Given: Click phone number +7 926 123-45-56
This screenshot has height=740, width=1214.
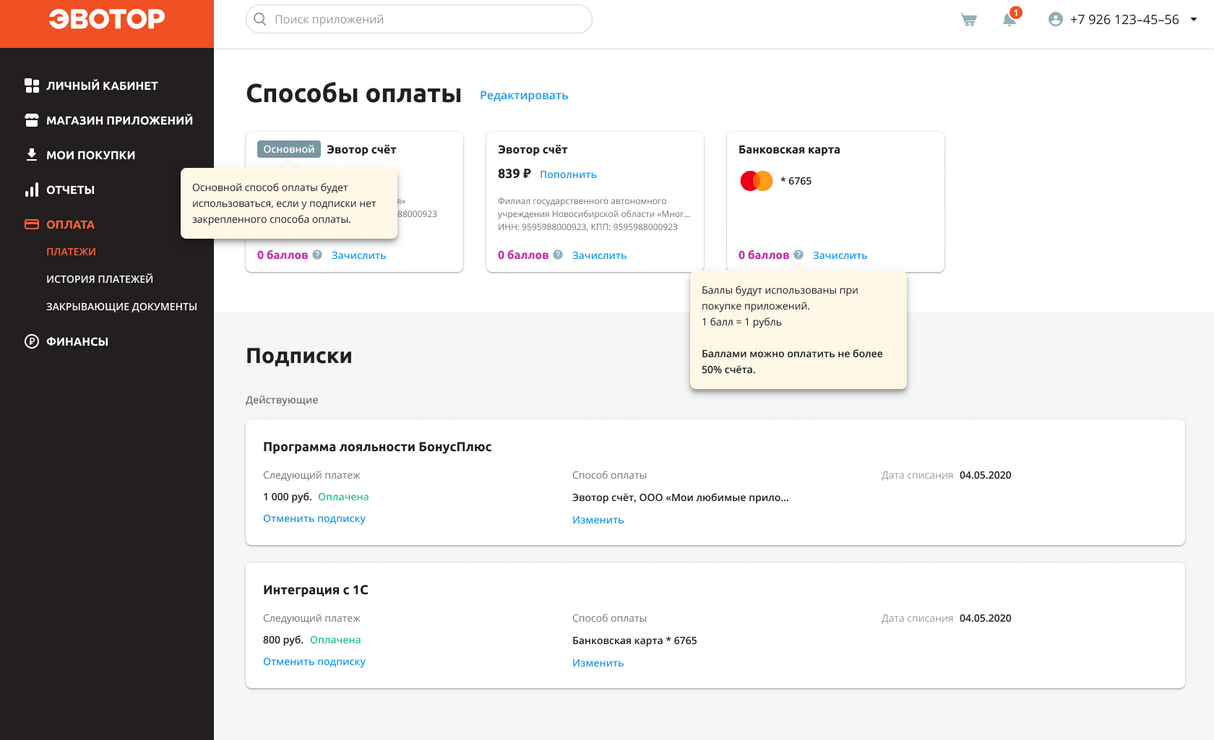Looking at the screenshot, I should [1124, 19].
